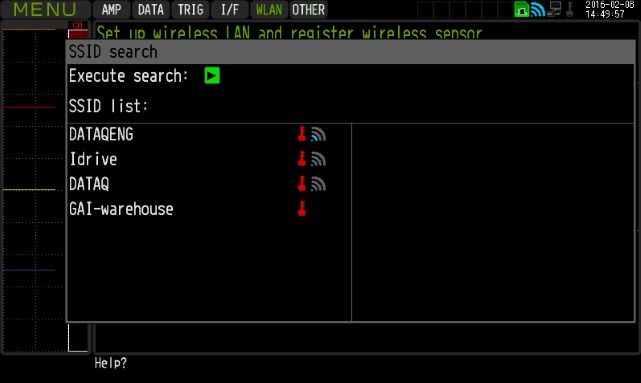Click the blue wireless signal status icon
The width and height of the screenshot is (641, 383).
click(538, 9)
